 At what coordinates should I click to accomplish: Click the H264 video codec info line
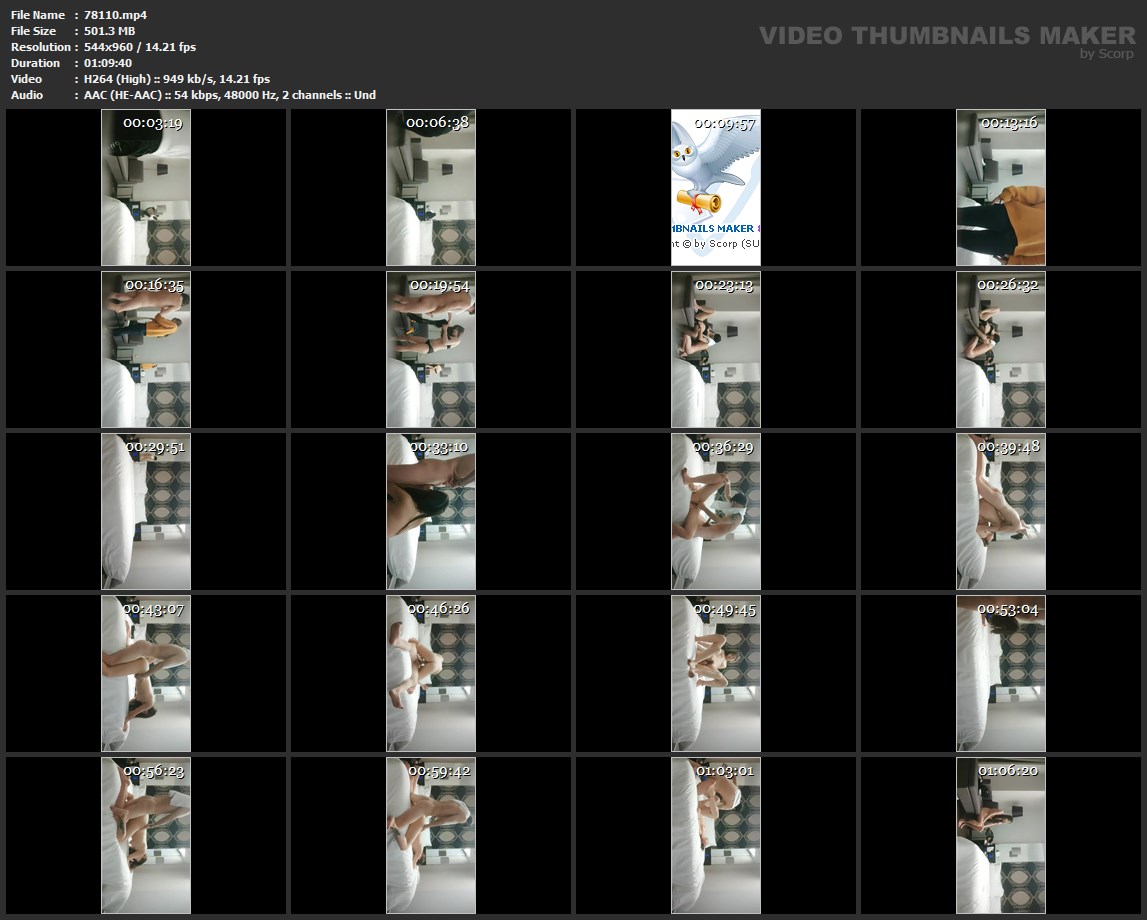pos(177,79)
